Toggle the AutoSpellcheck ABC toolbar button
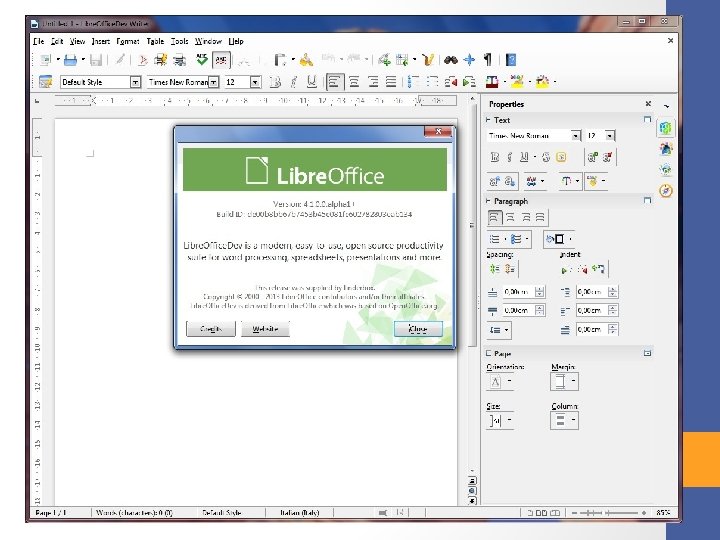 pyautogui.click(x=221, y=60)
